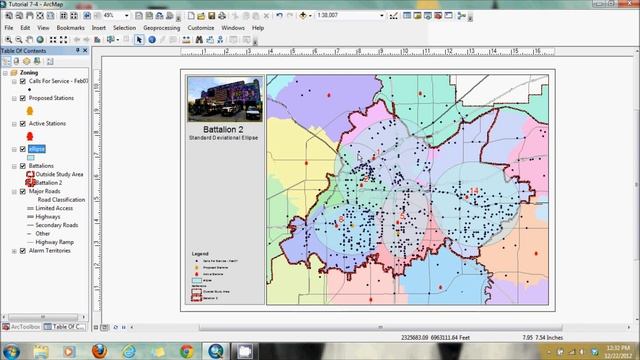Toggle the Battalions layer checkbox

pos(23,166)
